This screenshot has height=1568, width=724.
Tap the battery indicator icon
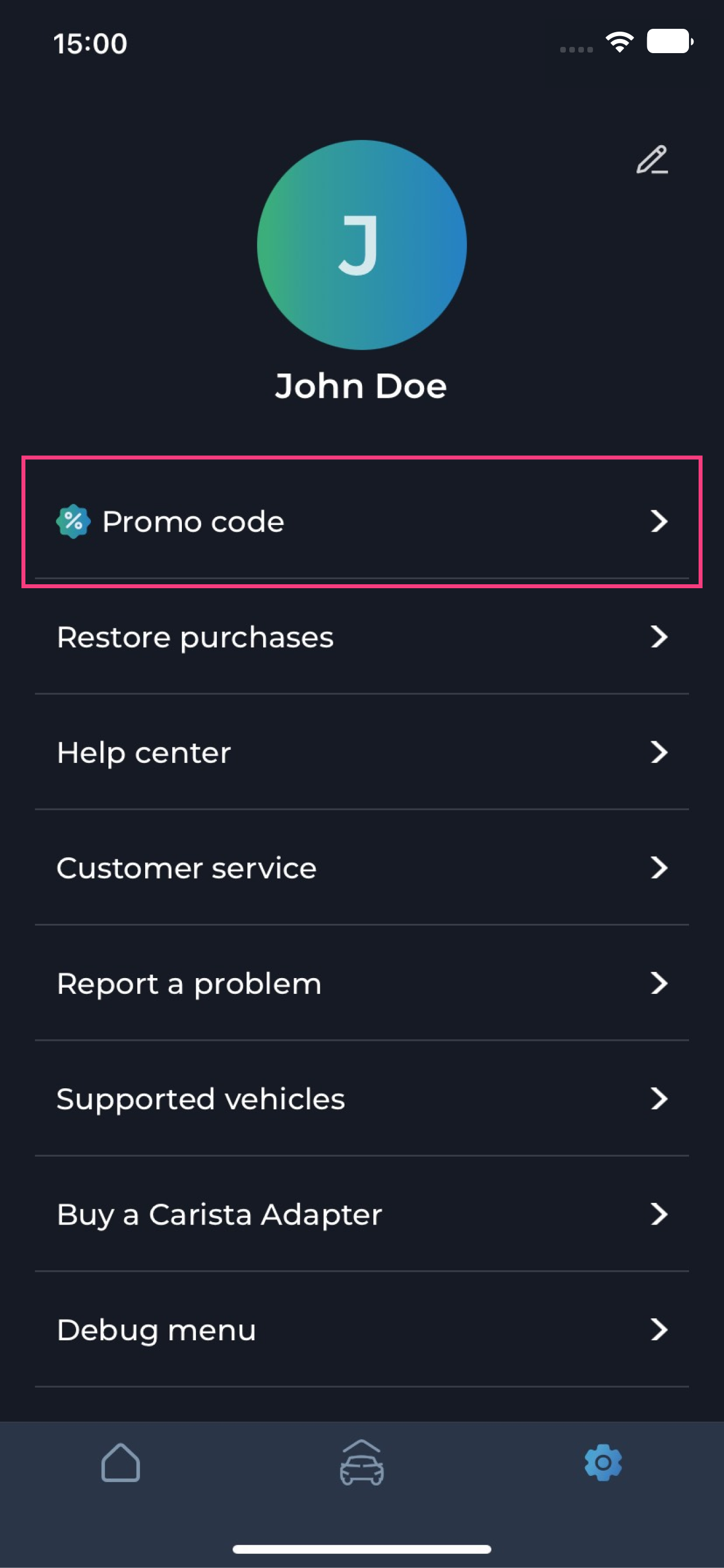click(670, 42)
